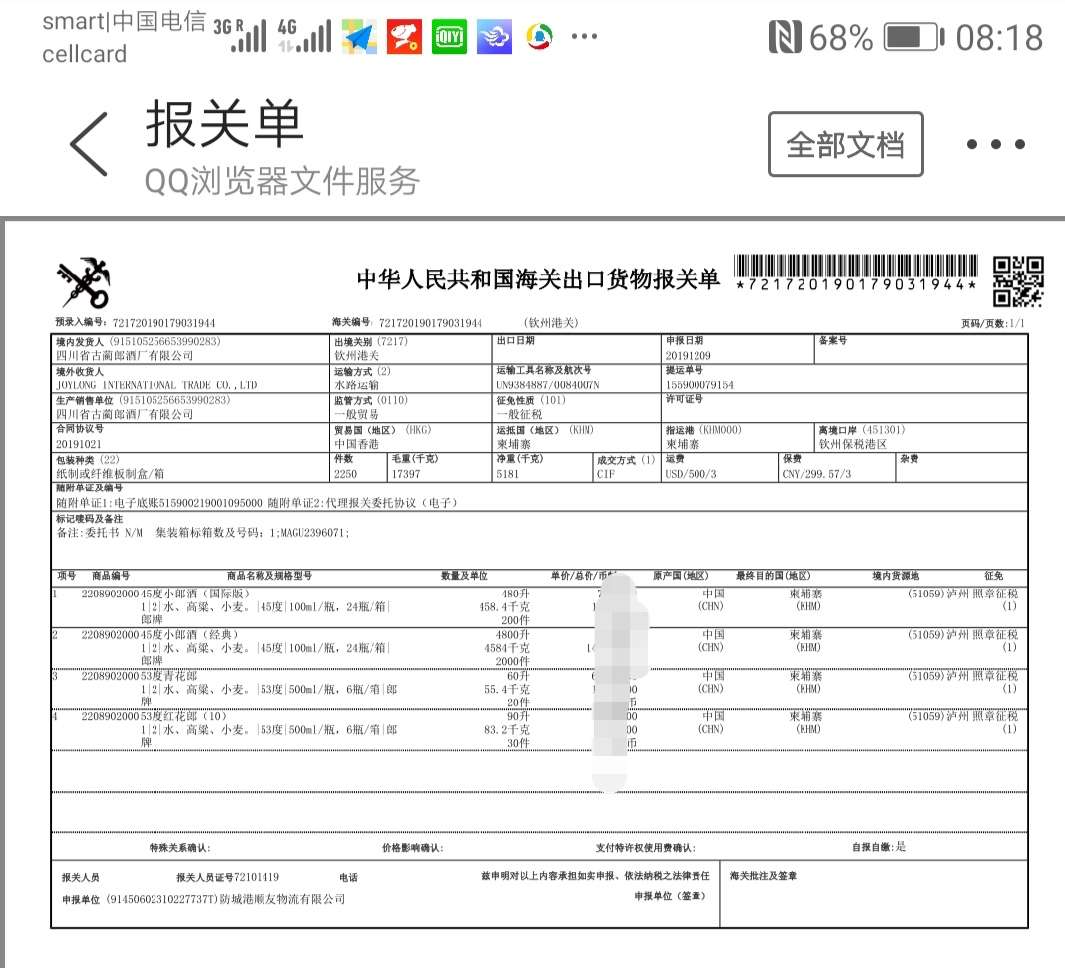Viewport: 1065px width, 968px height.
Task: Tap the customs emblem logo on the form
Action: coord(84,283)
